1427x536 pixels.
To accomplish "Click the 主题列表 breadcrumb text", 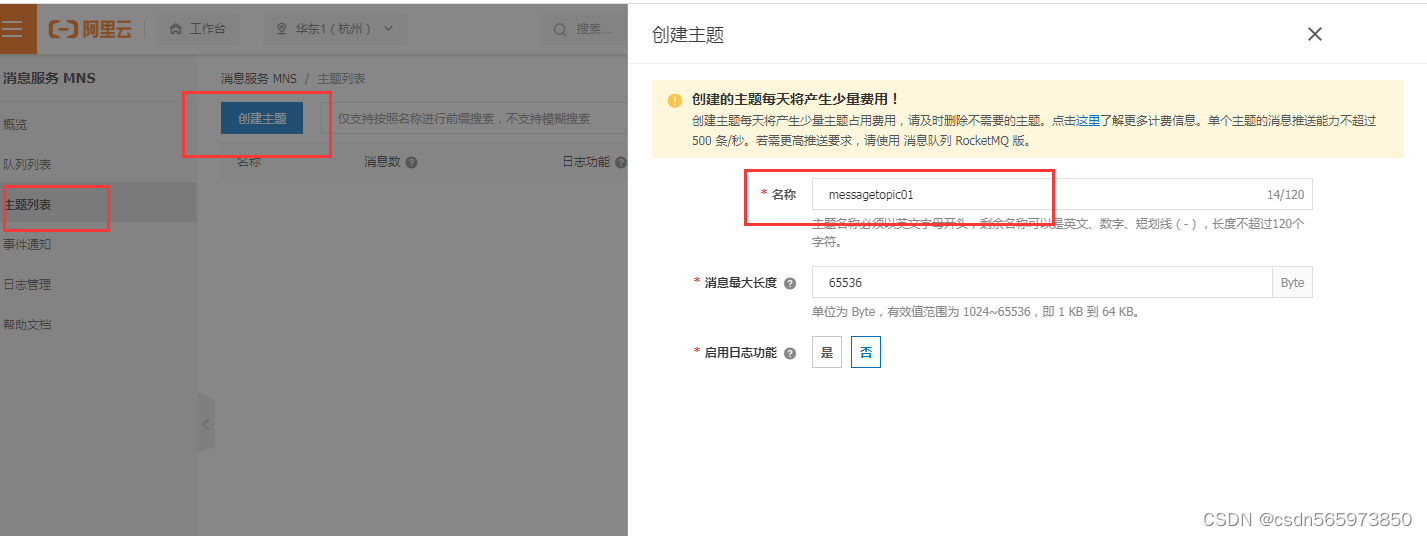I will coord(341,77).
